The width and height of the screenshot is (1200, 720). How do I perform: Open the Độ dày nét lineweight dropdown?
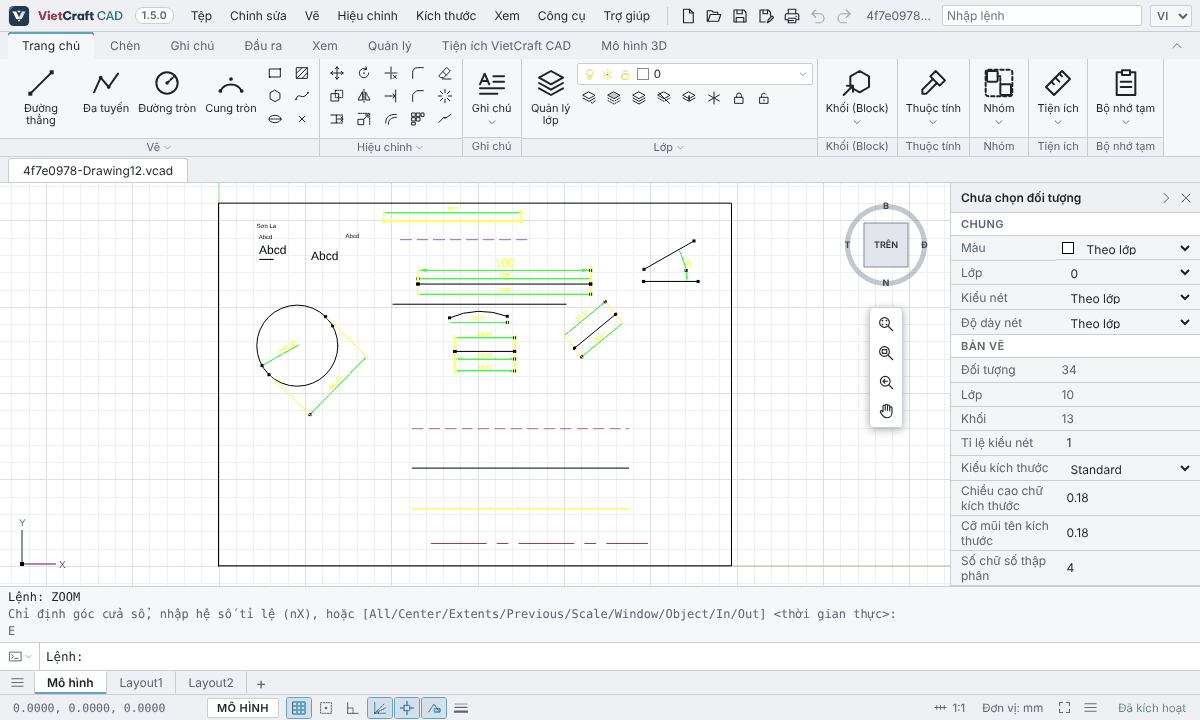(x=1130, y=323)
